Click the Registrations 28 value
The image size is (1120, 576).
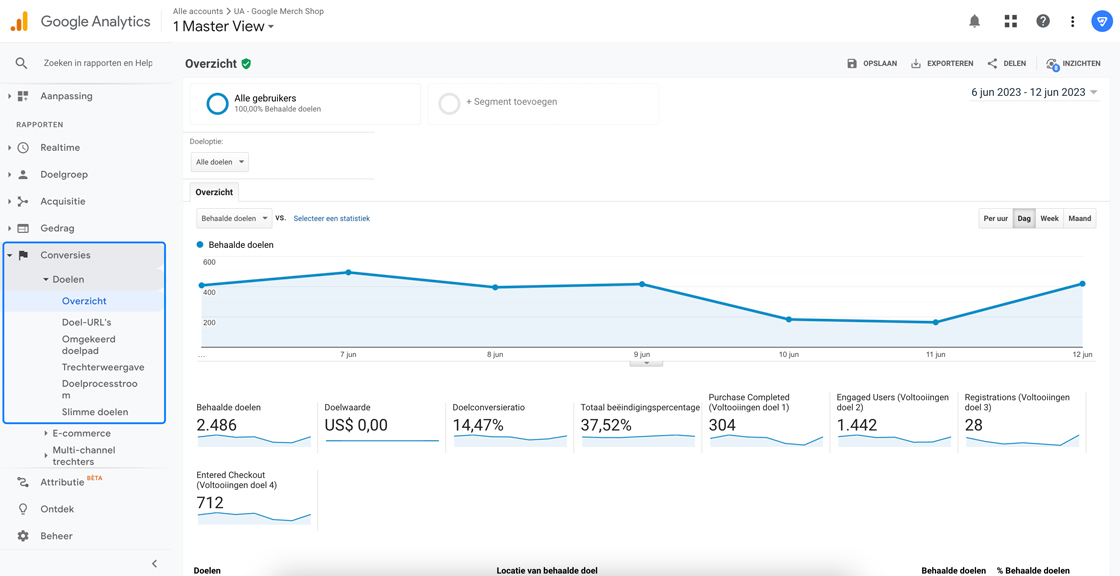click(x=974, y=425)
